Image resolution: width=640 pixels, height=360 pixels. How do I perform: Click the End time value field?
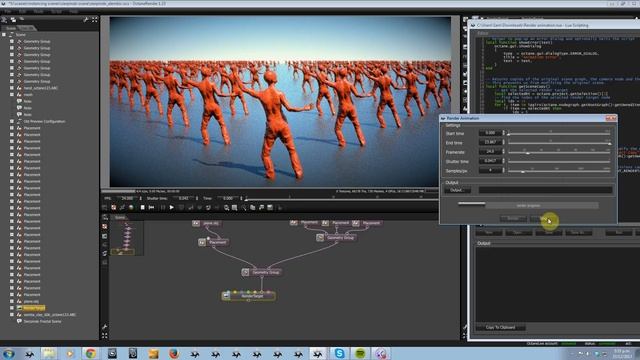[x=490, y=142]
